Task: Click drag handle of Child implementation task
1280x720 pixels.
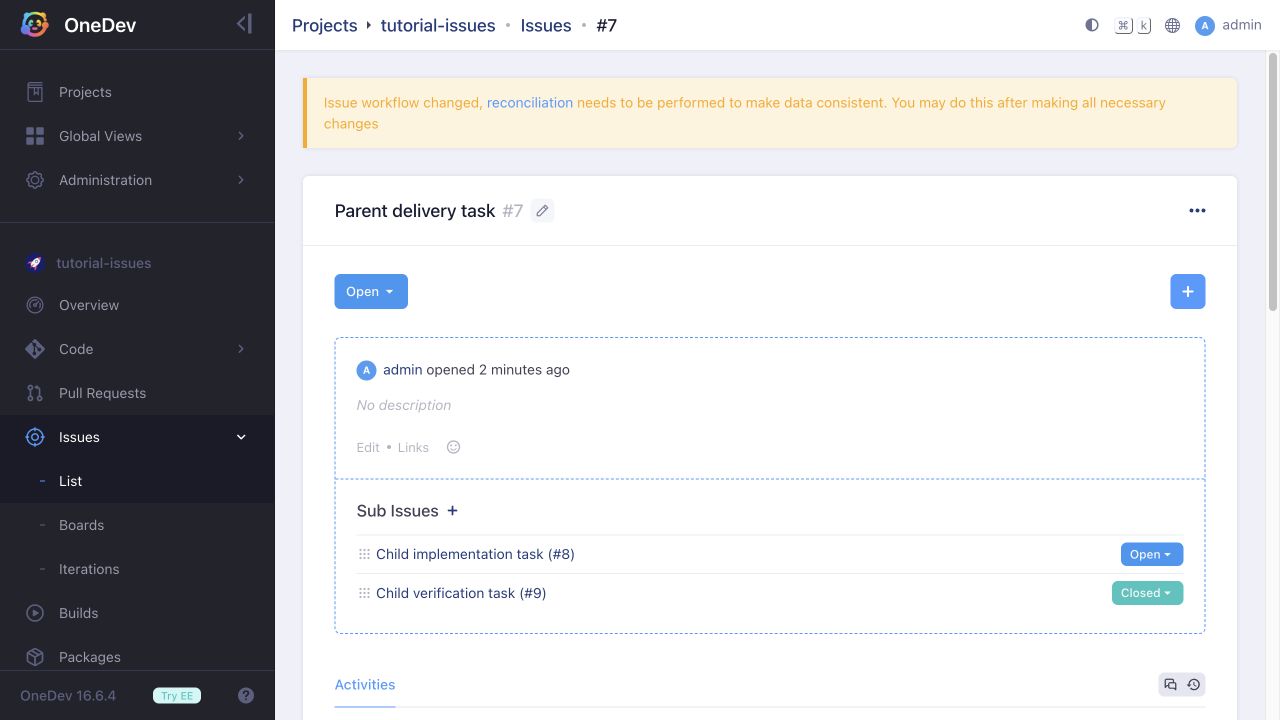Action: tap(364, 554)
